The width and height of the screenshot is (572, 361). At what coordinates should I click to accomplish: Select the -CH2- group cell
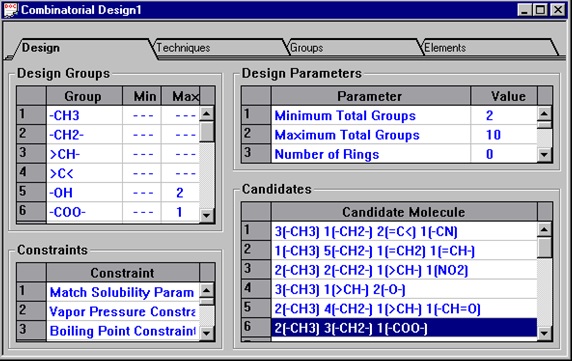[x=84, y=135]
